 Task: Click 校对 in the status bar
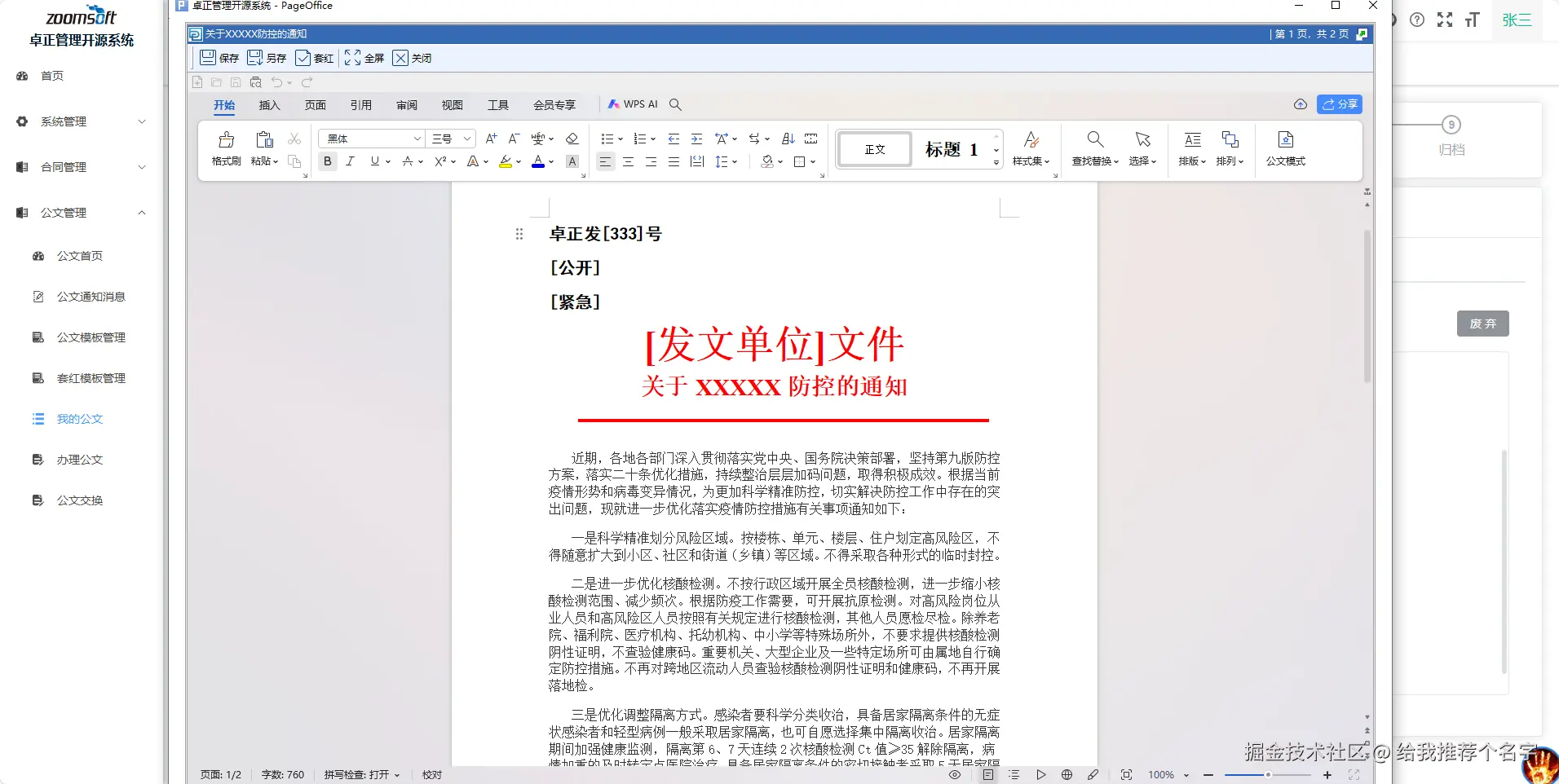pos(432,775)
